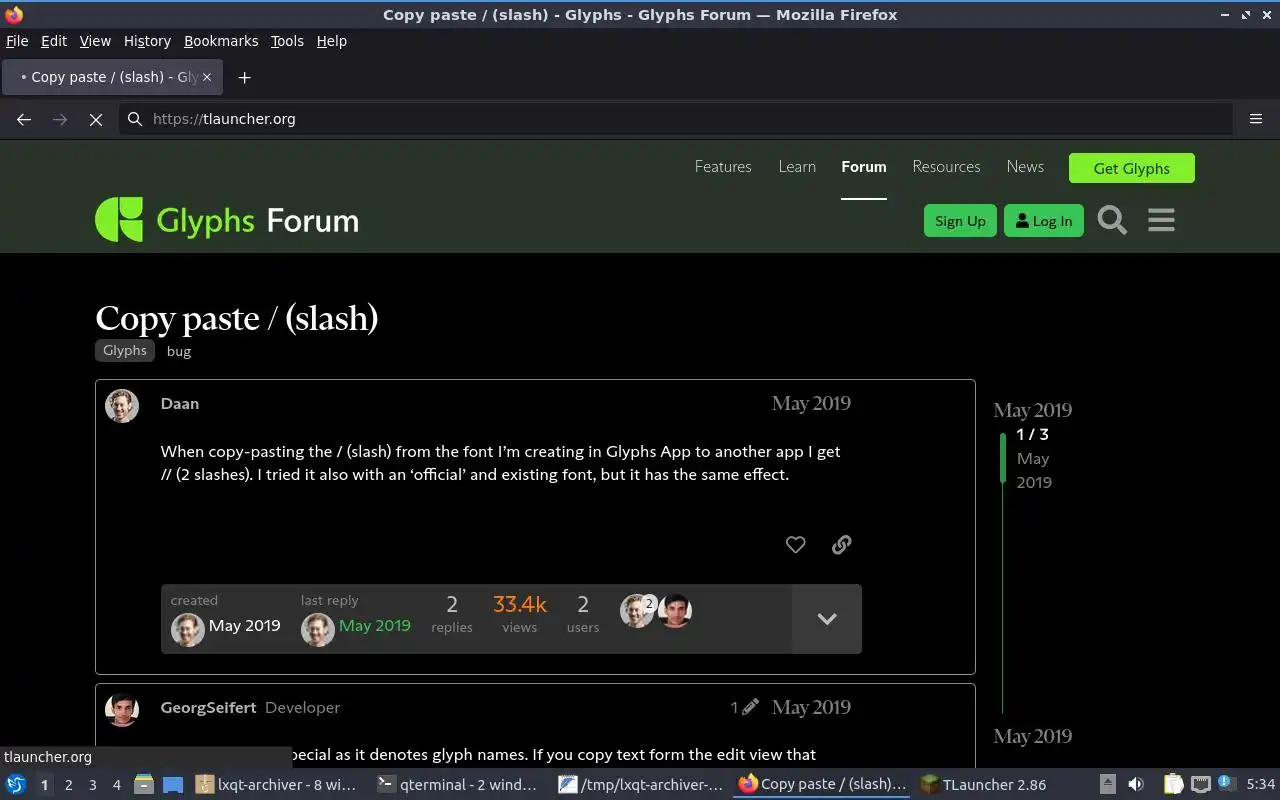1280x800 pixels.
Task: Click the Glyphs Forum logo
Action: point(227,220)
